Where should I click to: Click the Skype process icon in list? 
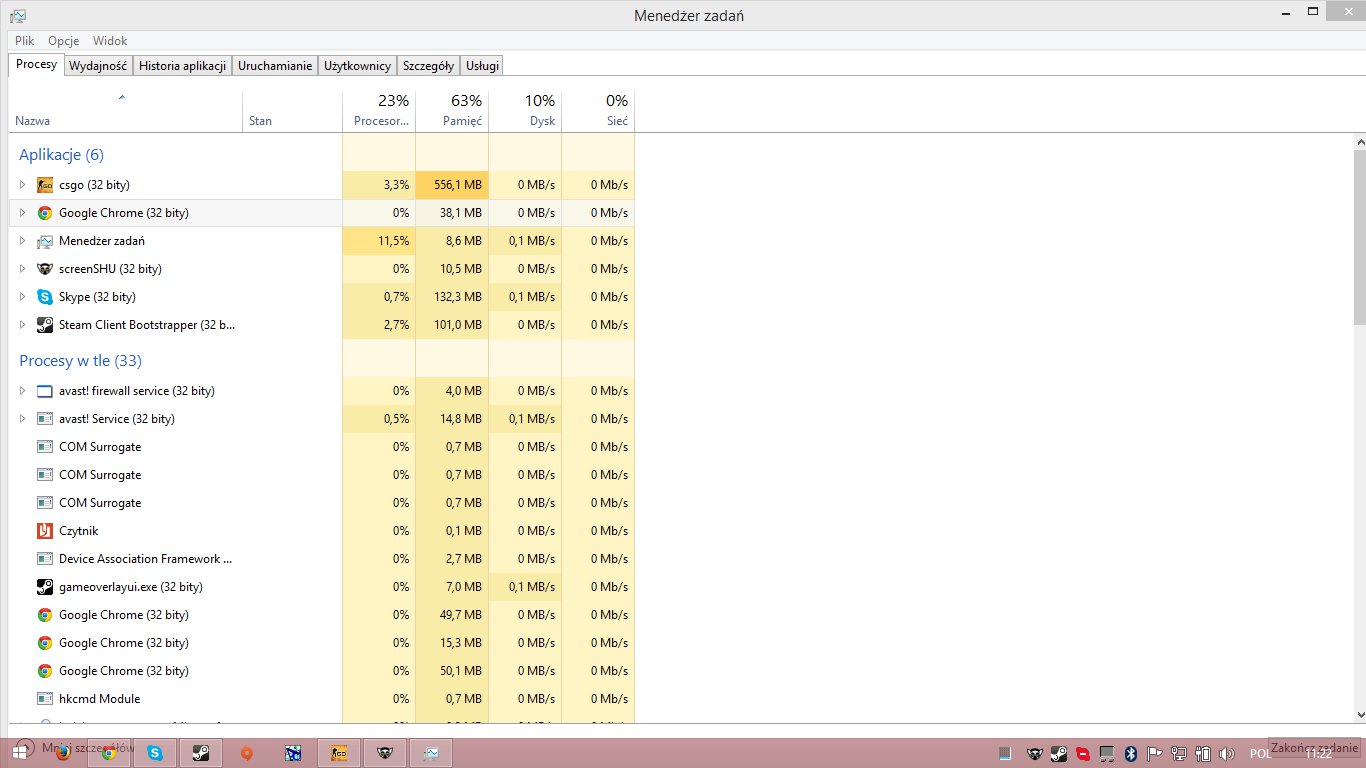pyautogui.click(x=45, y=297)
